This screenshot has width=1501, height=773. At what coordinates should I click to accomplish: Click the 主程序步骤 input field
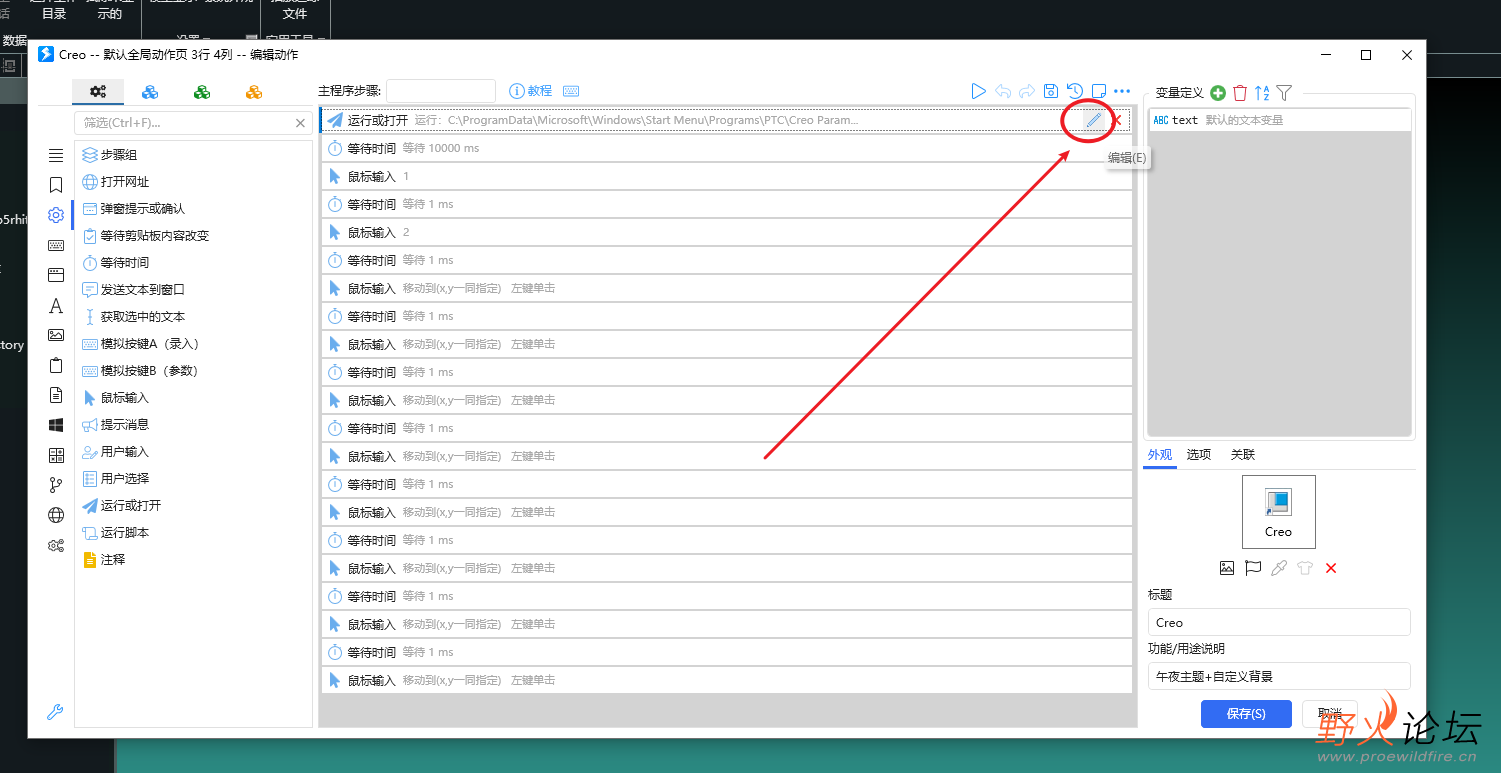[441, 91]
